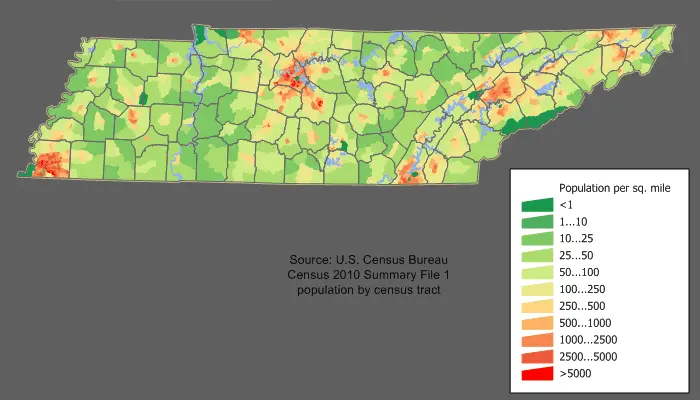This screenshot has width=700, height=400.
Task: Click the "1...10" legend label
Action: point(573,222)
